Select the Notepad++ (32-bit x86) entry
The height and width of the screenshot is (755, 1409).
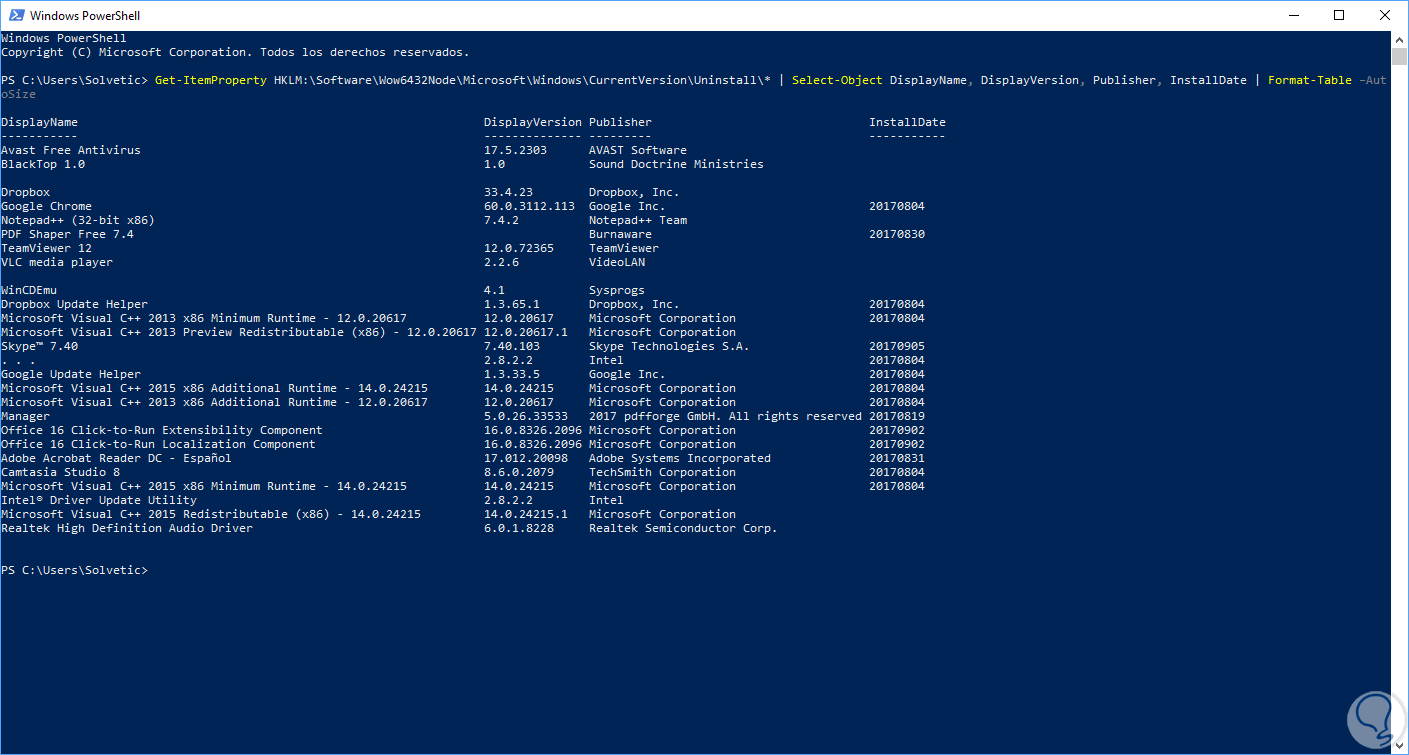[78, 220]
